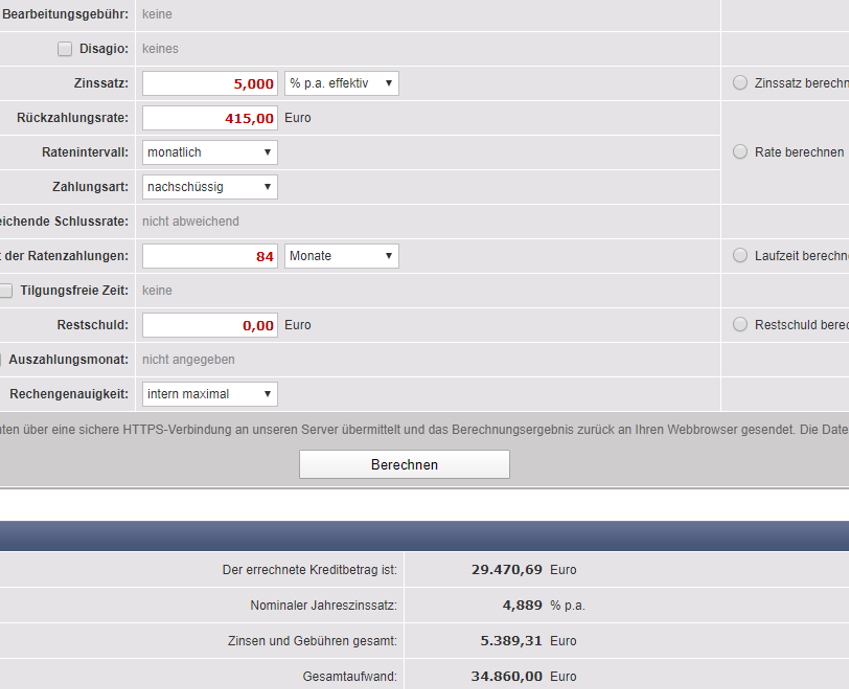Click the Nominaler Jahreszinssatz result 4,889
The height and width of the screenshot is (689, 849).
click(522, 606)
